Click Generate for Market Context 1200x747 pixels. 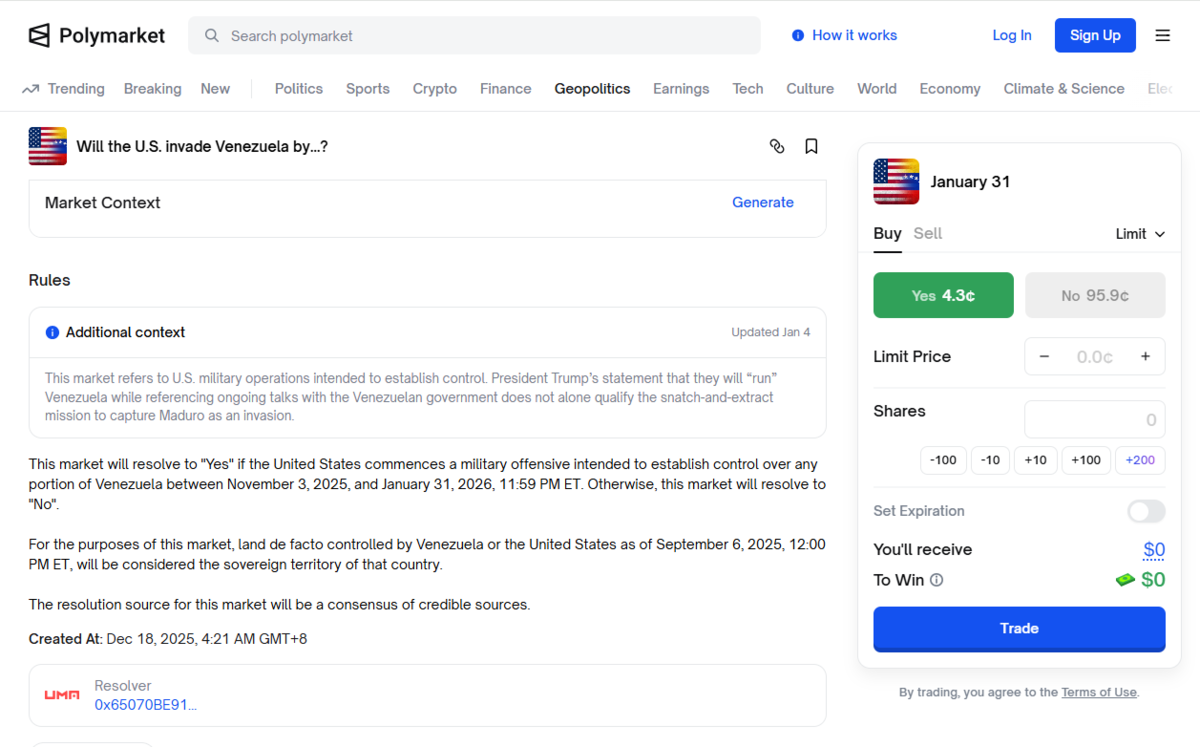(x=763, y=202)
